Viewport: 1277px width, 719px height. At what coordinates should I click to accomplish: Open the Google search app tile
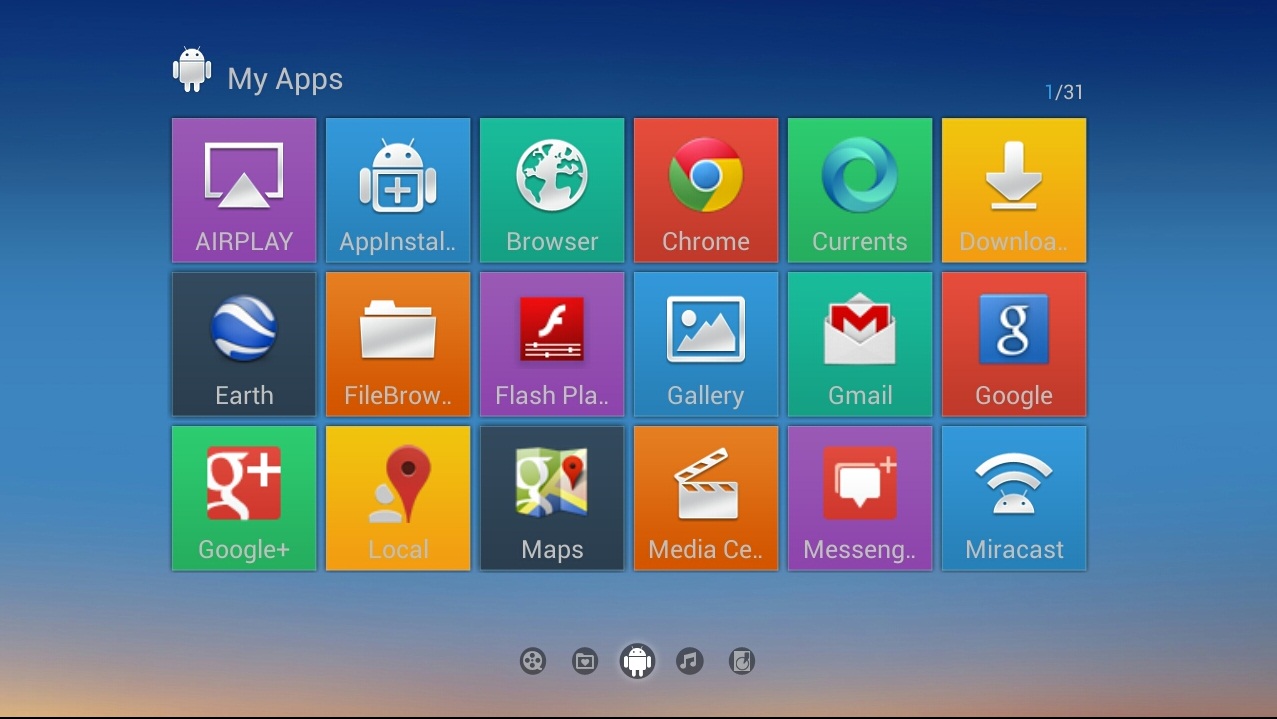point(1014,344)
